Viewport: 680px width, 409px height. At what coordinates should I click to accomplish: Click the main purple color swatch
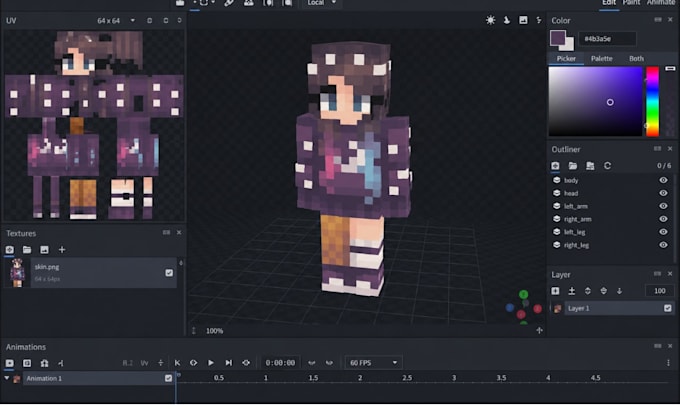pyautogui.click(x=558, y=38)
